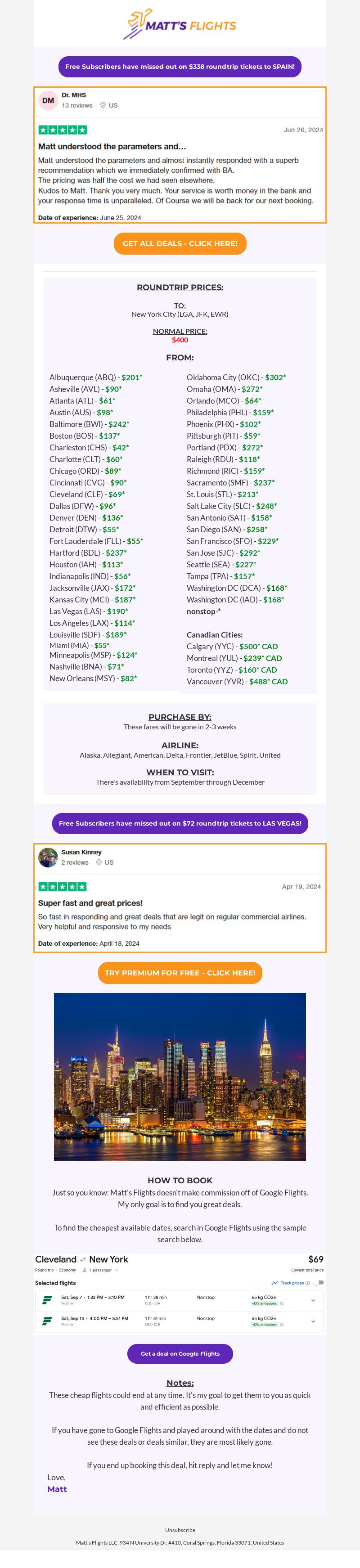
Task: Click the Track prices info icon
Action: pos(308,1283)
